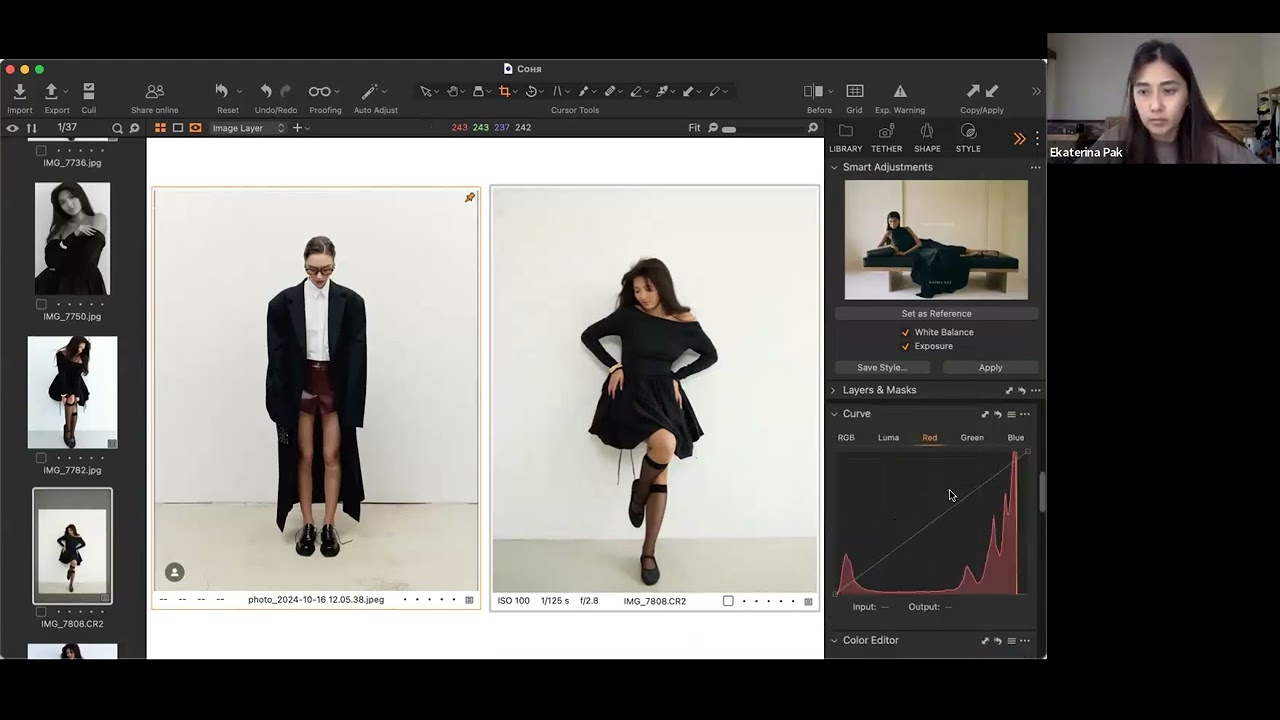Switch to single viewer icon
Screen dimensions: 1280x720
click(178, 128)
